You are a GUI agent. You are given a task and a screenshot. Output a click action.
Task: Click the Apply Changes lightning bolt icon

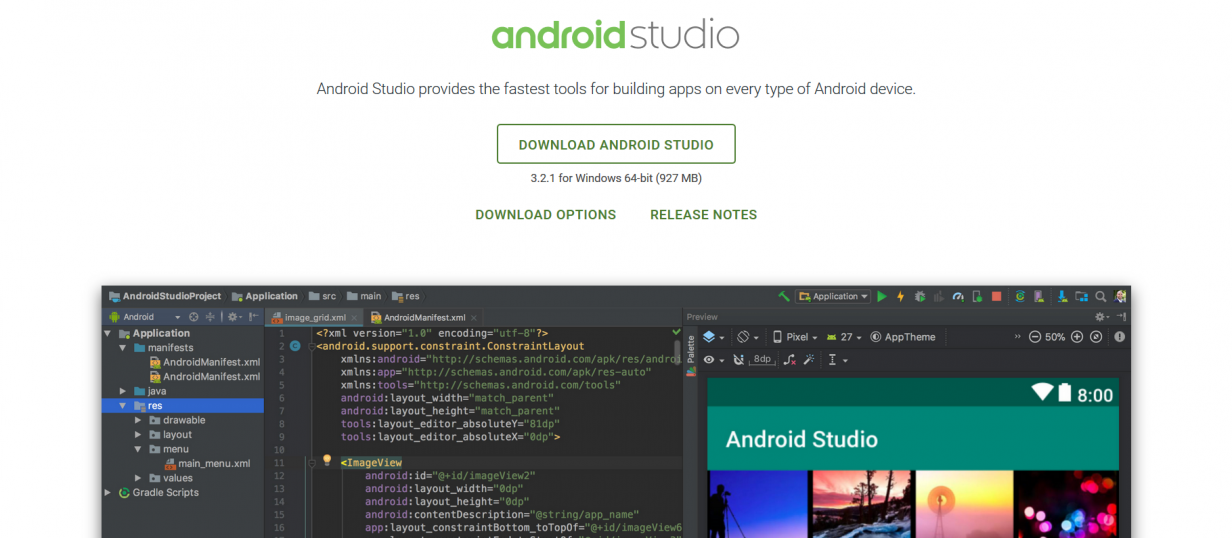(900, 297)
